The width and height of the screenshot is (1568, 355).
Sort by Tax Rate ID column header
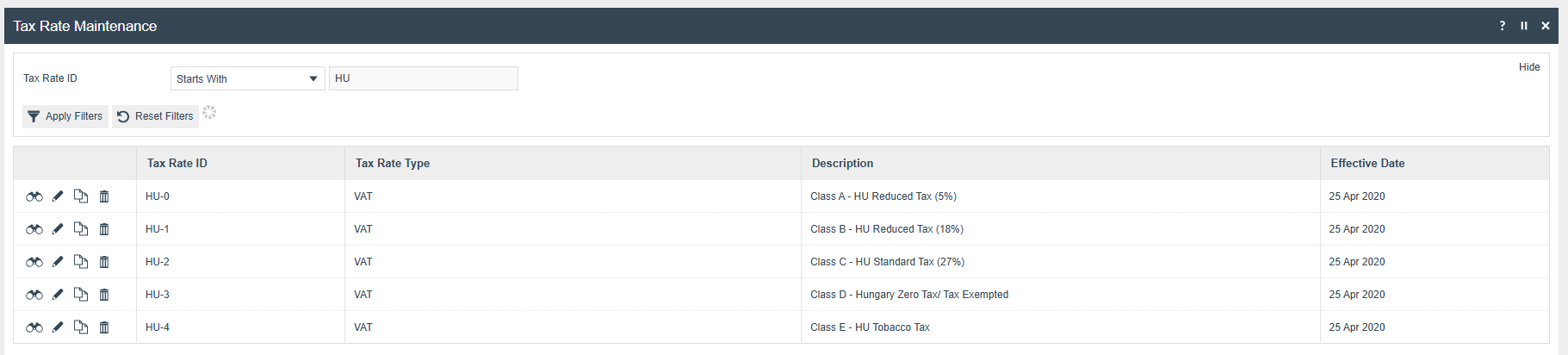point(177,163)
